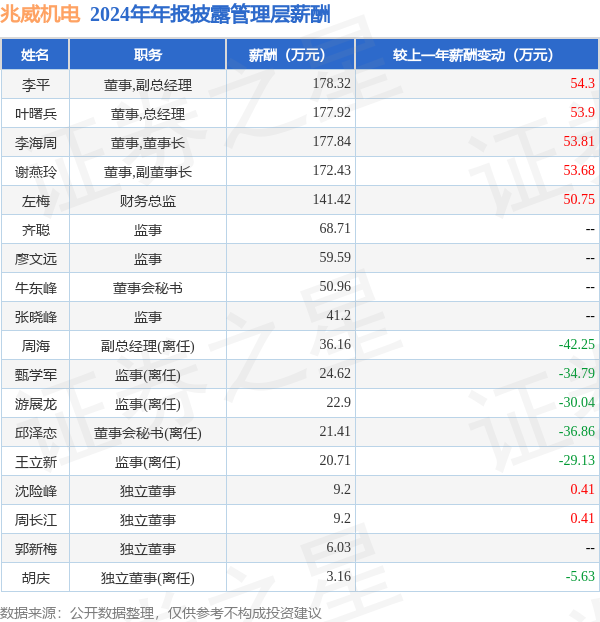Image resolution: width=600 pixels, height=622 pixels.
Task: Select the name 李平
Action: click(x=35, y=84)
